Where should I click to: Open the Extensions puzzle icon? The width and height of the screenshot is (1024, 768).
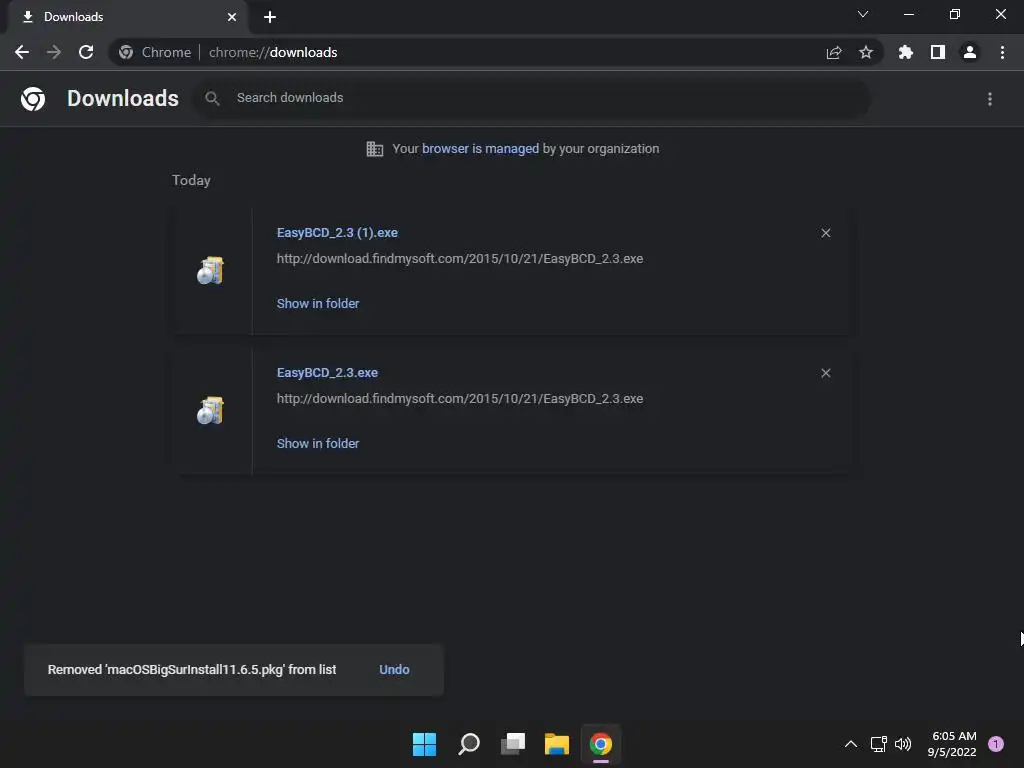tap(906, 52)
